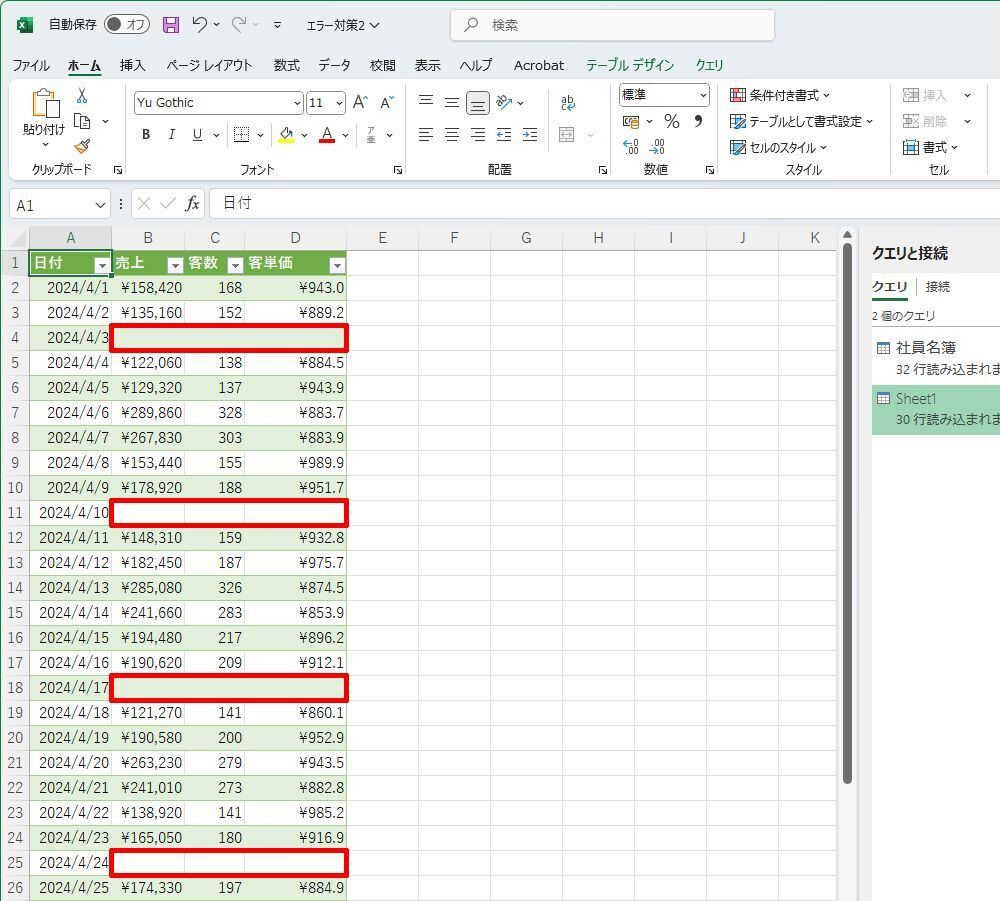Open 条件付き書式 conditional formatting menu
Screen dimensions: 1000x901
(779, 96)
